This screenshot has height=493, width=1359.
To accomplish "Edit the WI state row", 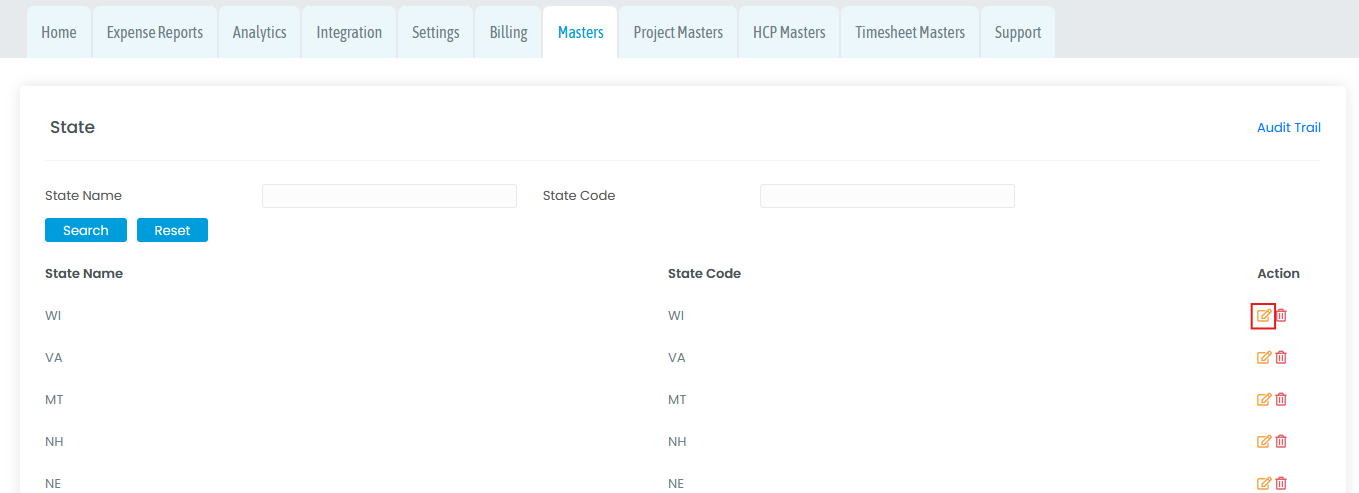I will click(x=1264, y=316).
